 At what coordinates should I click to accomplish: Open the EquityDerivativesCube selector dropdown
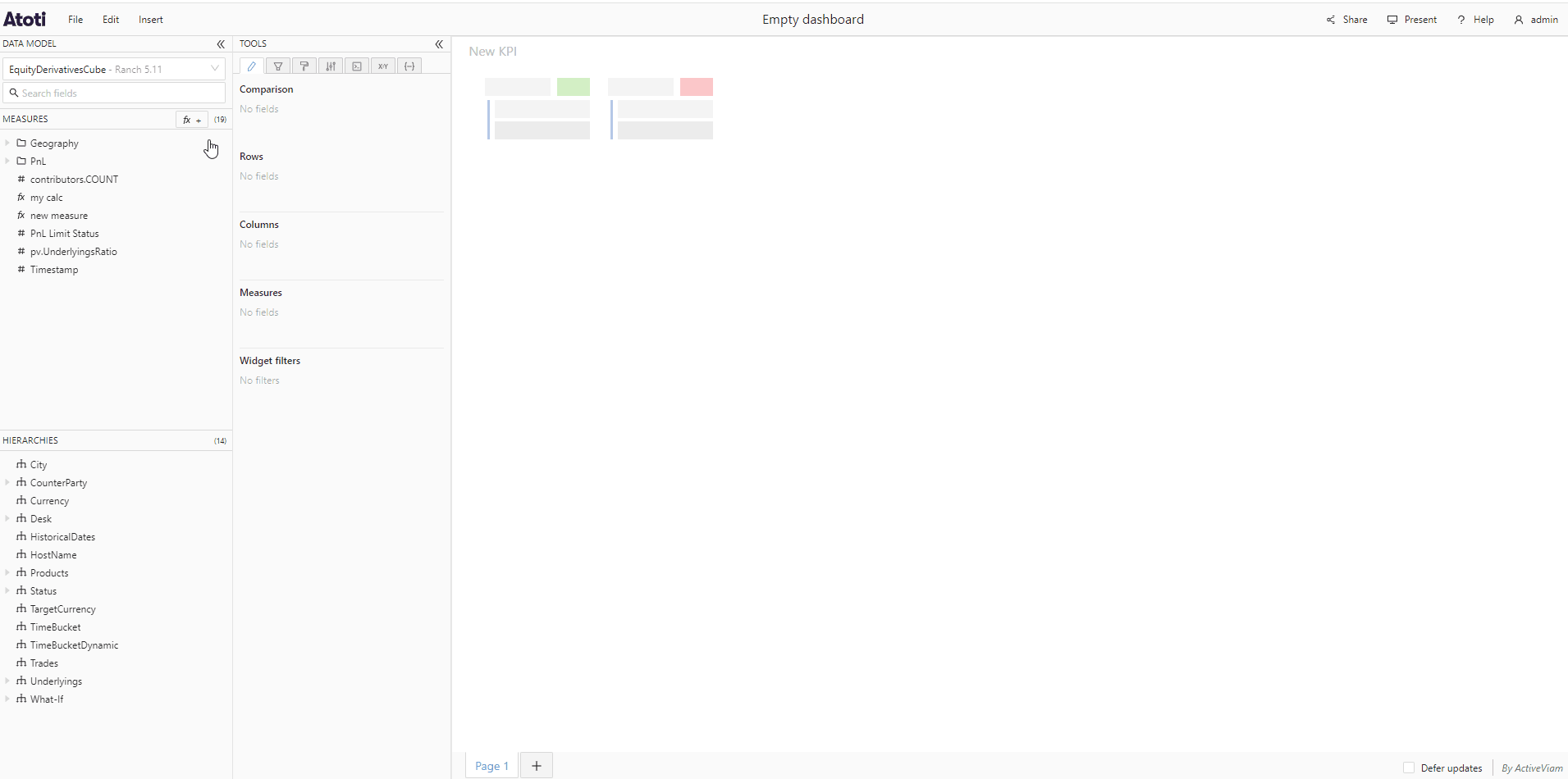click(114, 69)
